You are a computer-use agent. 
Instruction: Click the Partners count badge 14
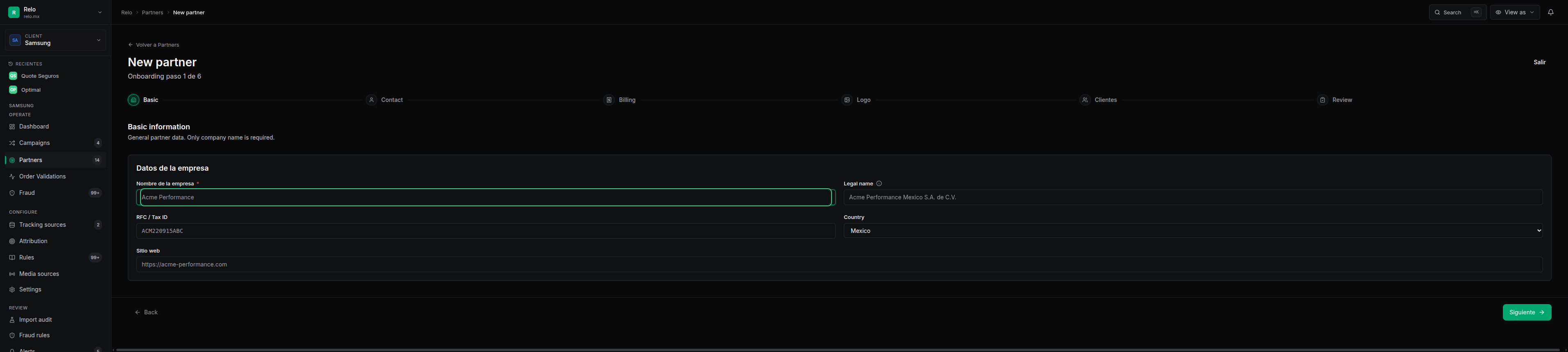pos(97,160)
